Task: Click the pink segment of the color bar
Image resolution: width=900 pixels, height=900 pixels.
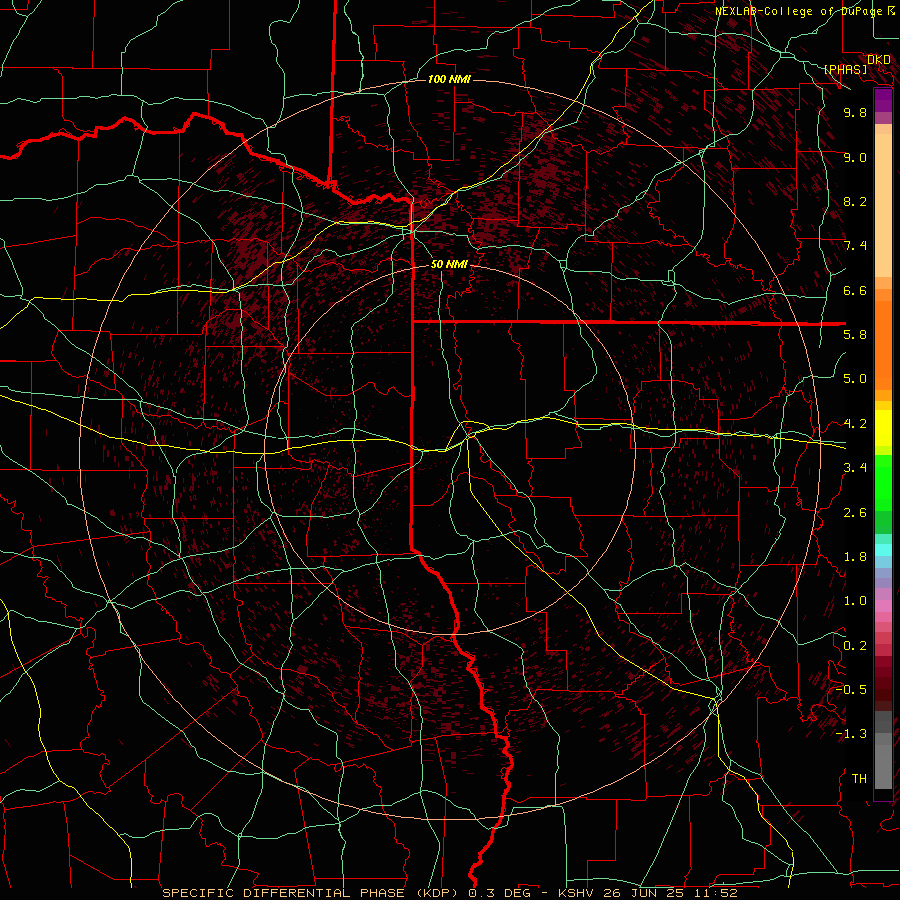Action: click(883, 606)
